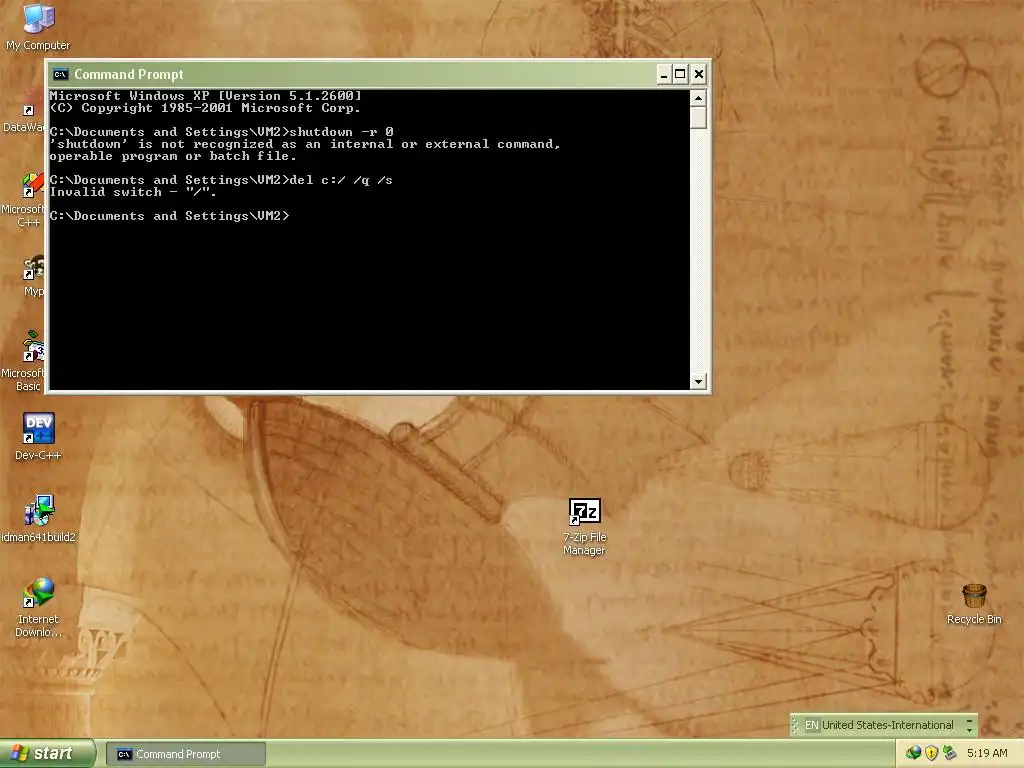
Task: Select the Recycle Bin icon
Action: [x=974, y=604]
